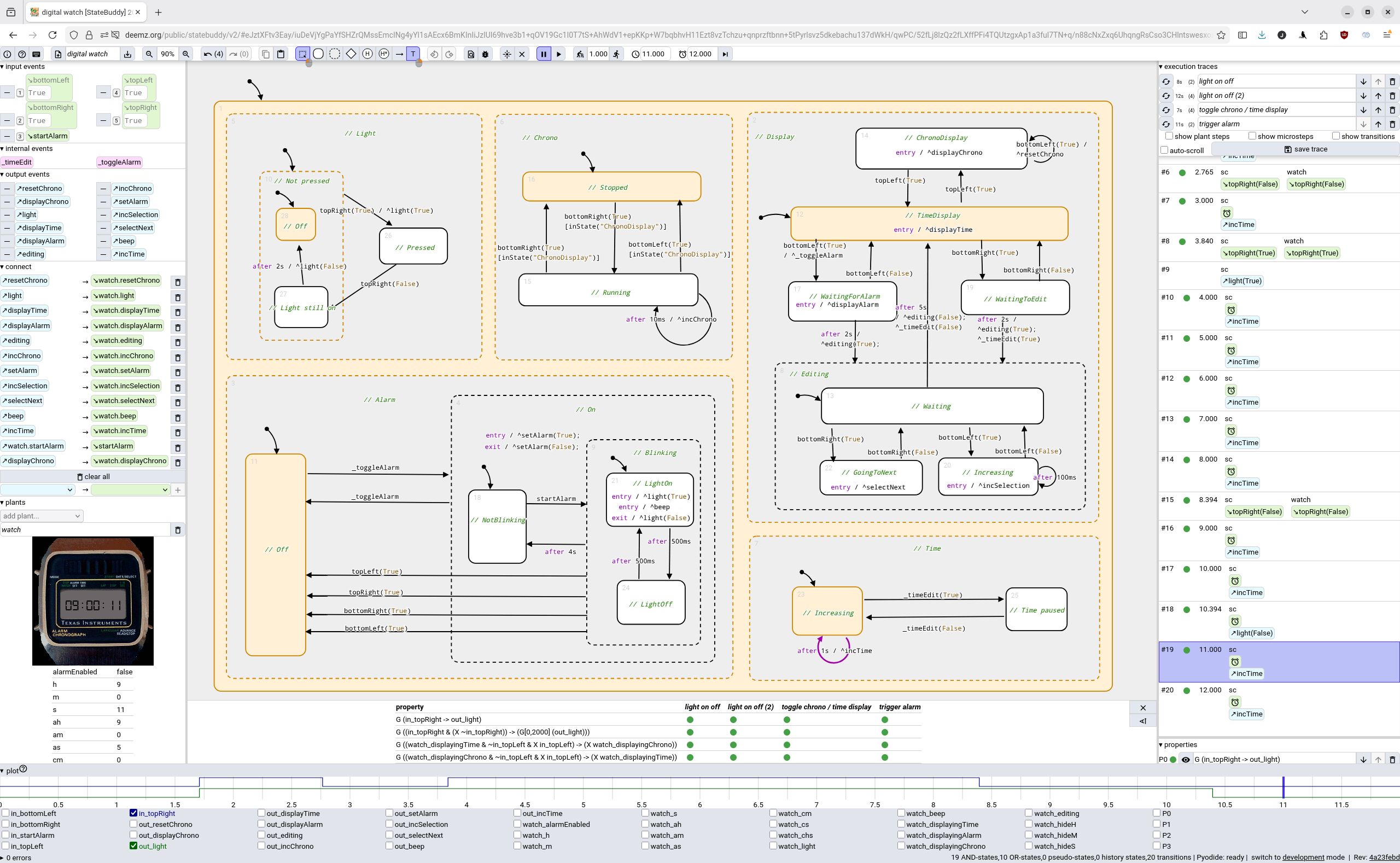Delete the watch.displayTime connection via trash icon
Image resolution: width=1400 pixels, height=863 pixels.
coord(178,312)
